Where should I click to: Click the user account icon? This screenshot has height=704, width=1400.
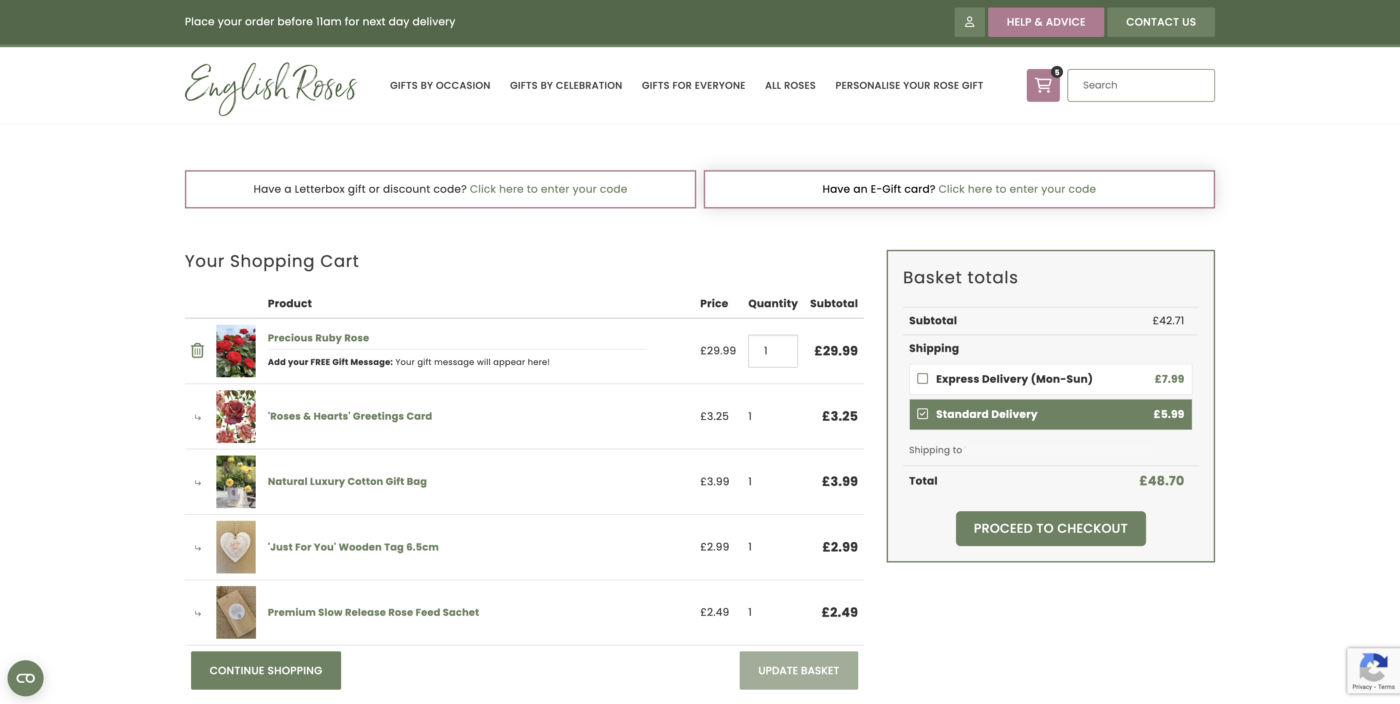tap(969, 22)
